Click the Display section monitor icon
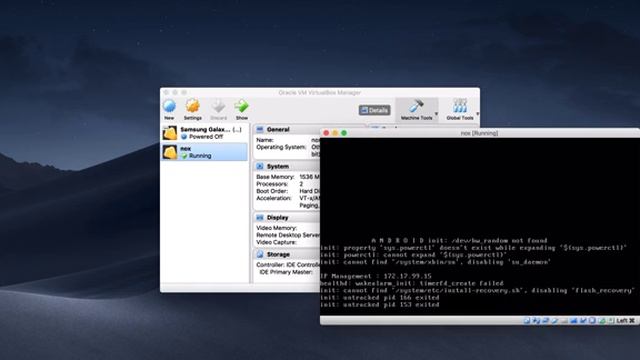The height and width of the screenshot is (360, 640). [x=260, y=218]
